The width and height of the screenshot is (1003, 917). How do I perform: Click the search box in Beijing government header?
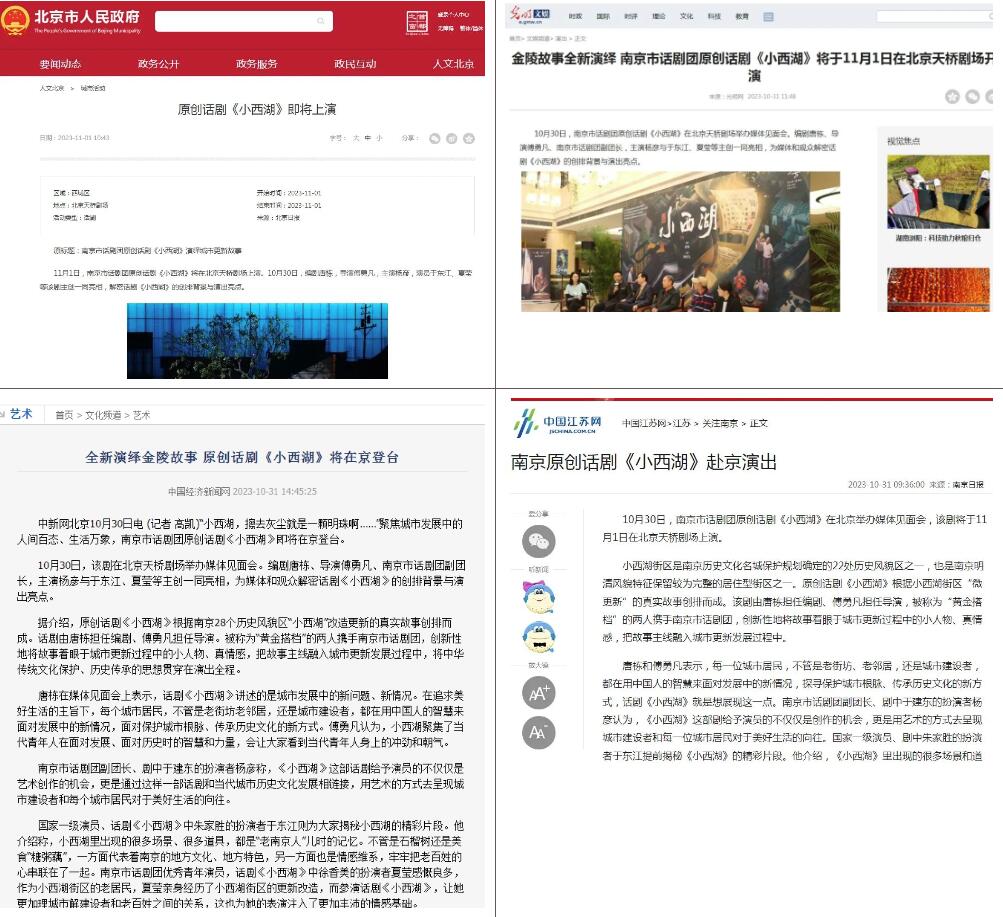click(x=244, y=21)
